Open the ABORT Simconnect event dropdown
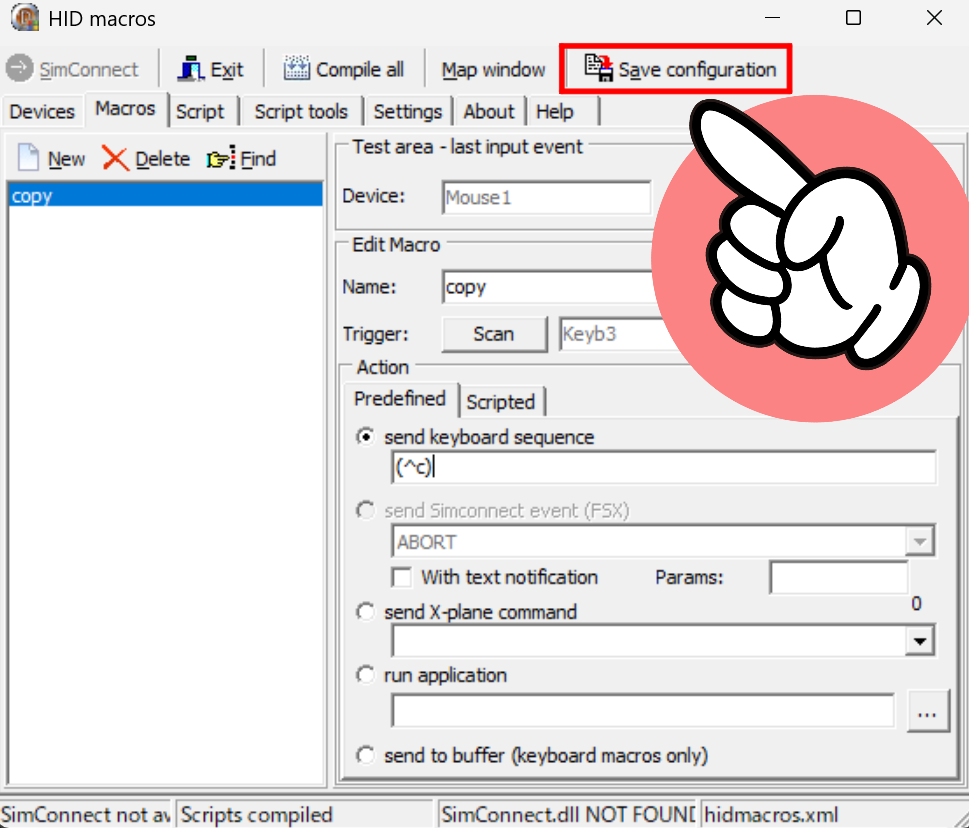The height and width of the screenshot is (828, 969). pyautogui.click(x=919, y=542)
